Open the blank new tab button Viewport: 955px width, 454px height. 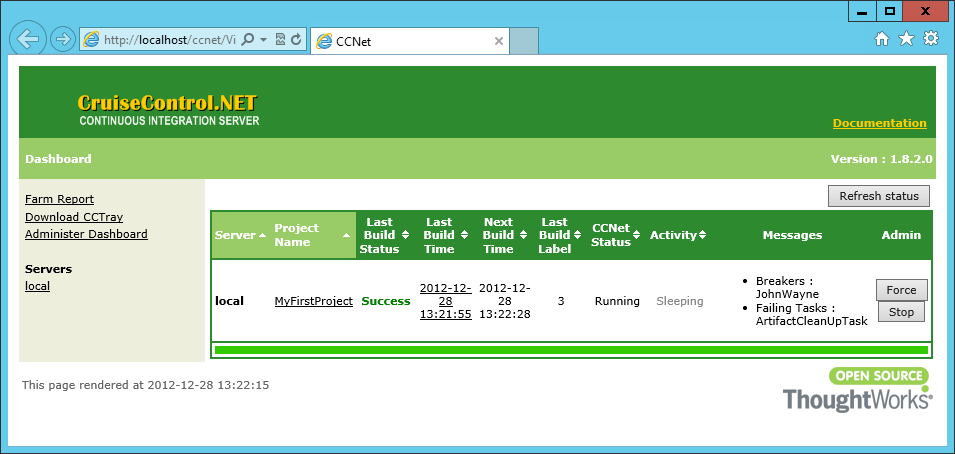click(525, 41)
